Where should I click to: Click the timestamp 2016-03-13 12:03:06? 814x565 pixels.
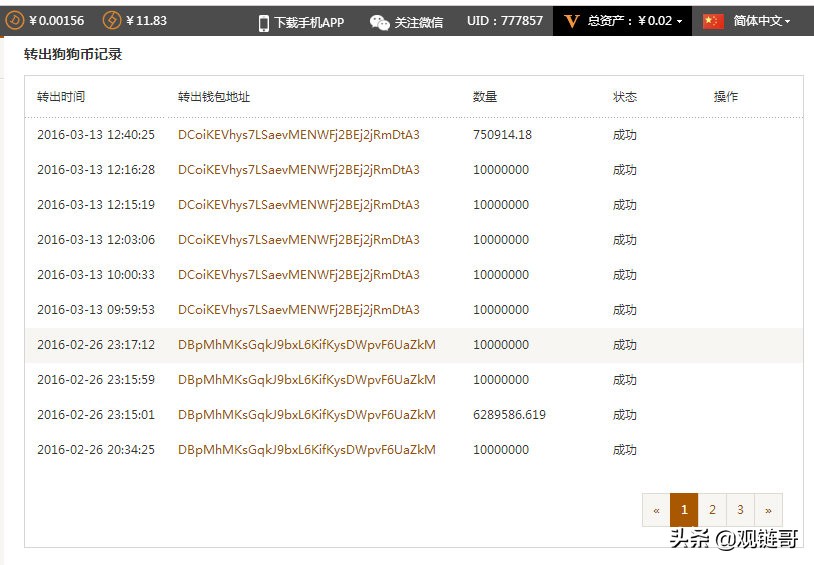[96, 240]
